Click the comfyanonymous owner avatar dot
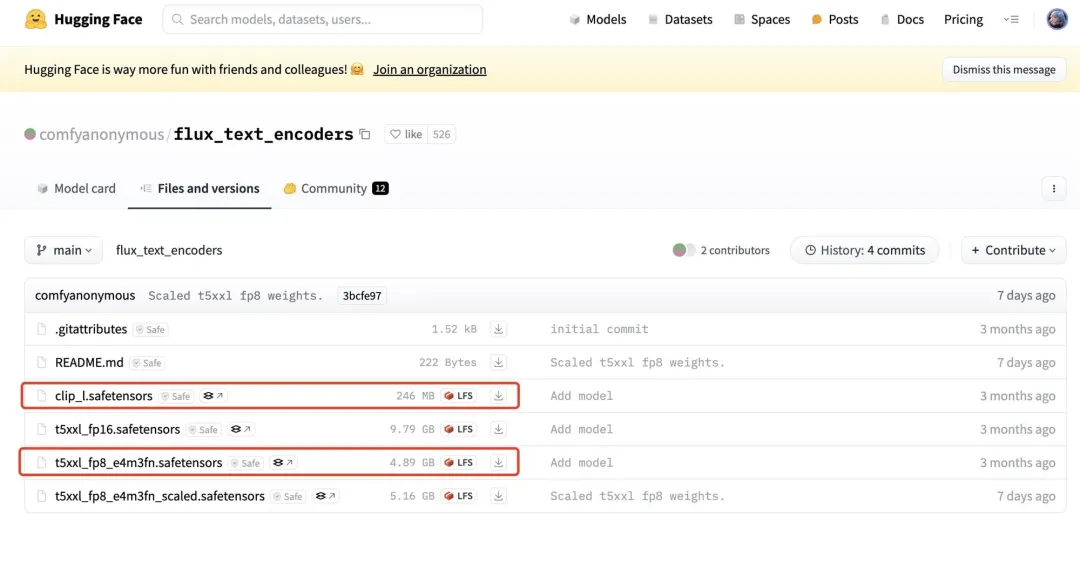This screenshot has width=1080, height=576. click(x=30, y=134)
